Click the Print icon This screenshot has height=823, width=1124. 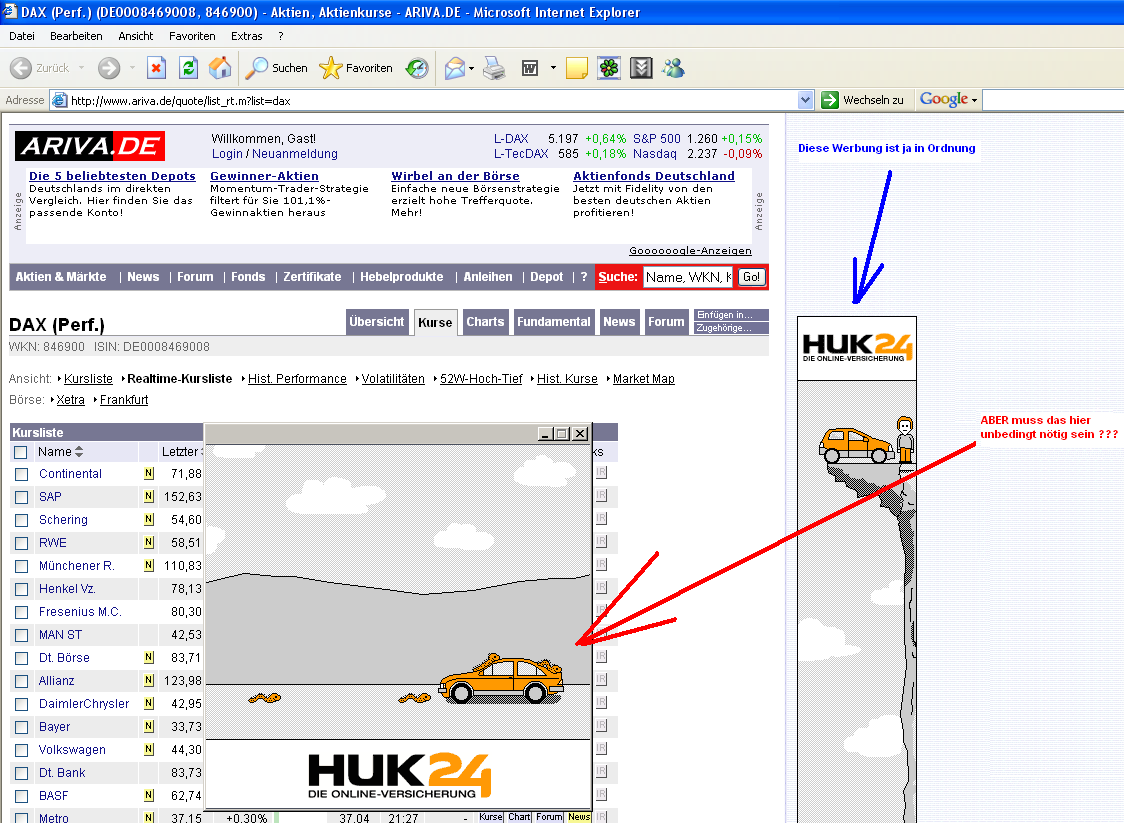point(494,68)
